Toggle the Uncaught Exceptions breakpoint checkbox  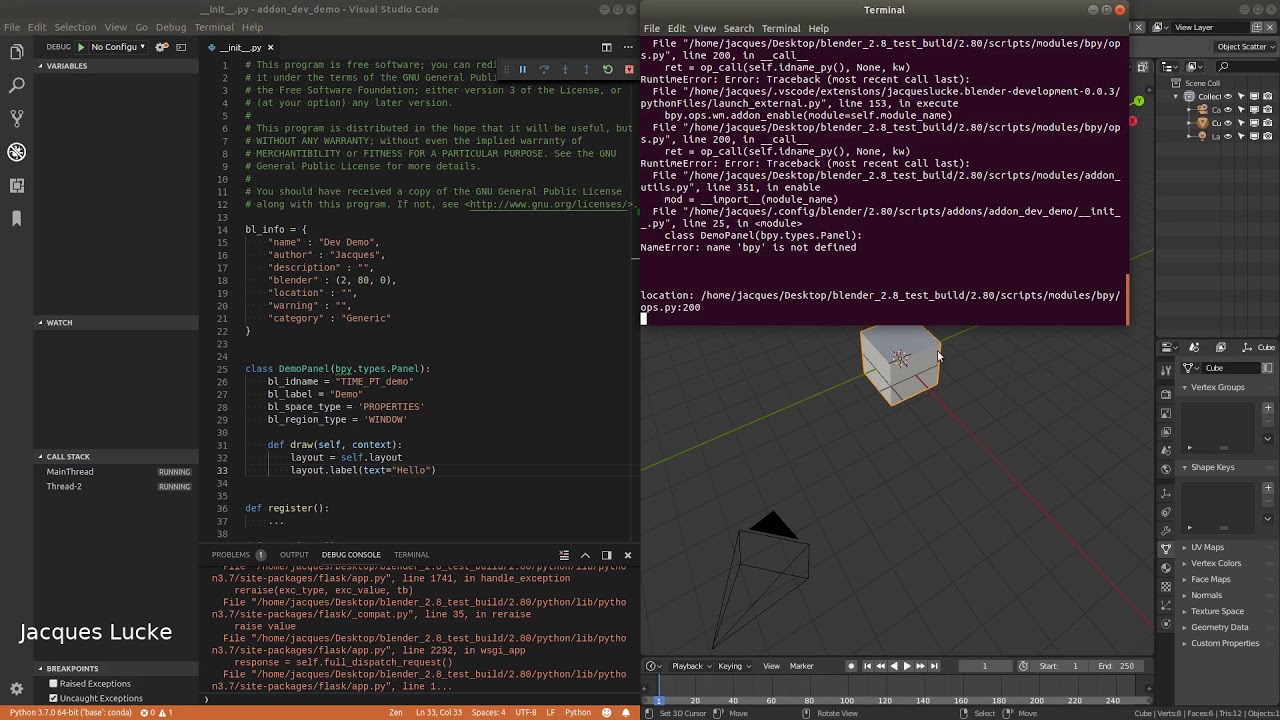pos(54,698)
